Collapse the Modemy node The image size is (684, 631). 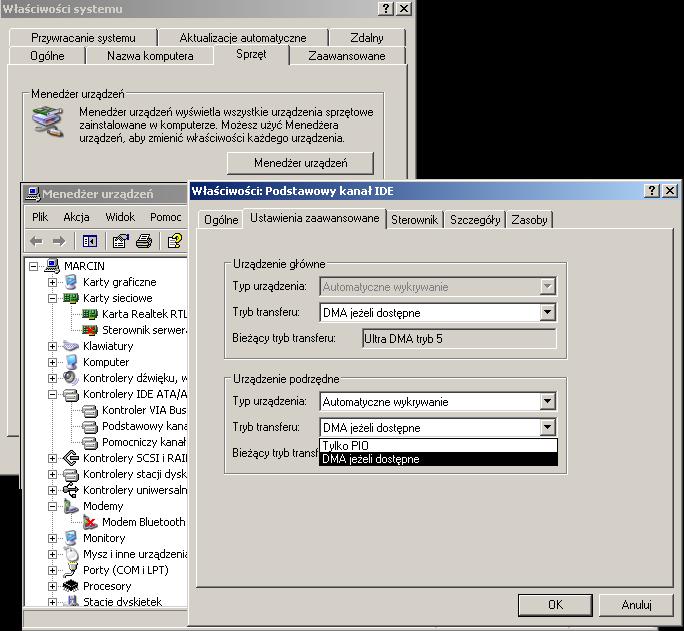(52, 506)
